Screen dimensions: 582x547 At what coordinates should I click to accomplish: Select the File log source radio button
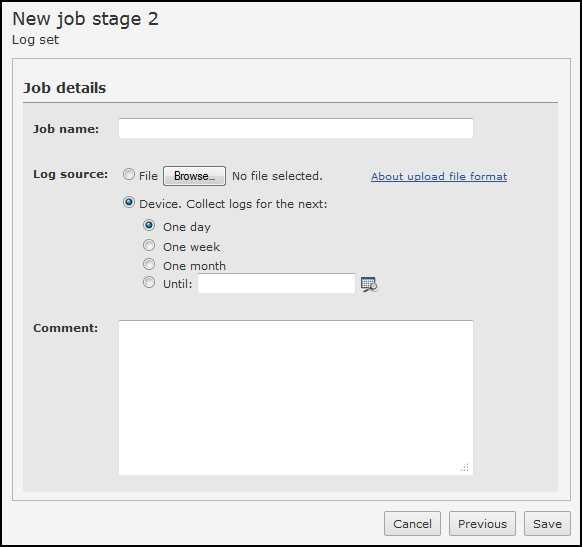(x=129, y=174)
